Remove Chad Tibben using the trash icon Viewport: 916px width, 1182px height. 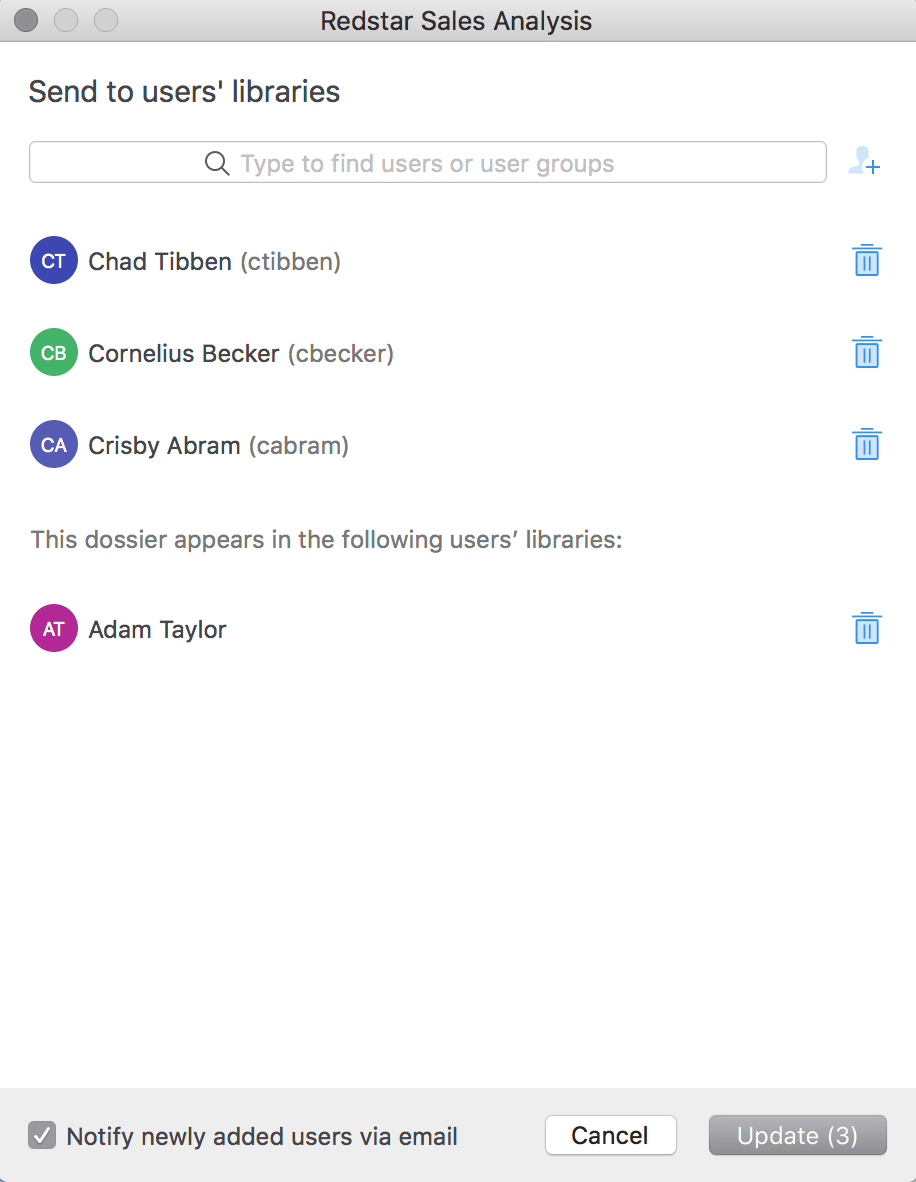click(866, 261)
